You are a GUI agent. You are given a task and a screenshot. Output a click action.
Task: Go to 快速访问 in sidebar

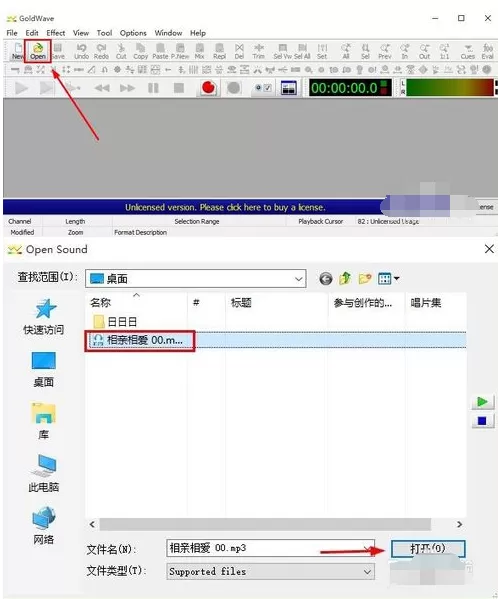[44, 317]
